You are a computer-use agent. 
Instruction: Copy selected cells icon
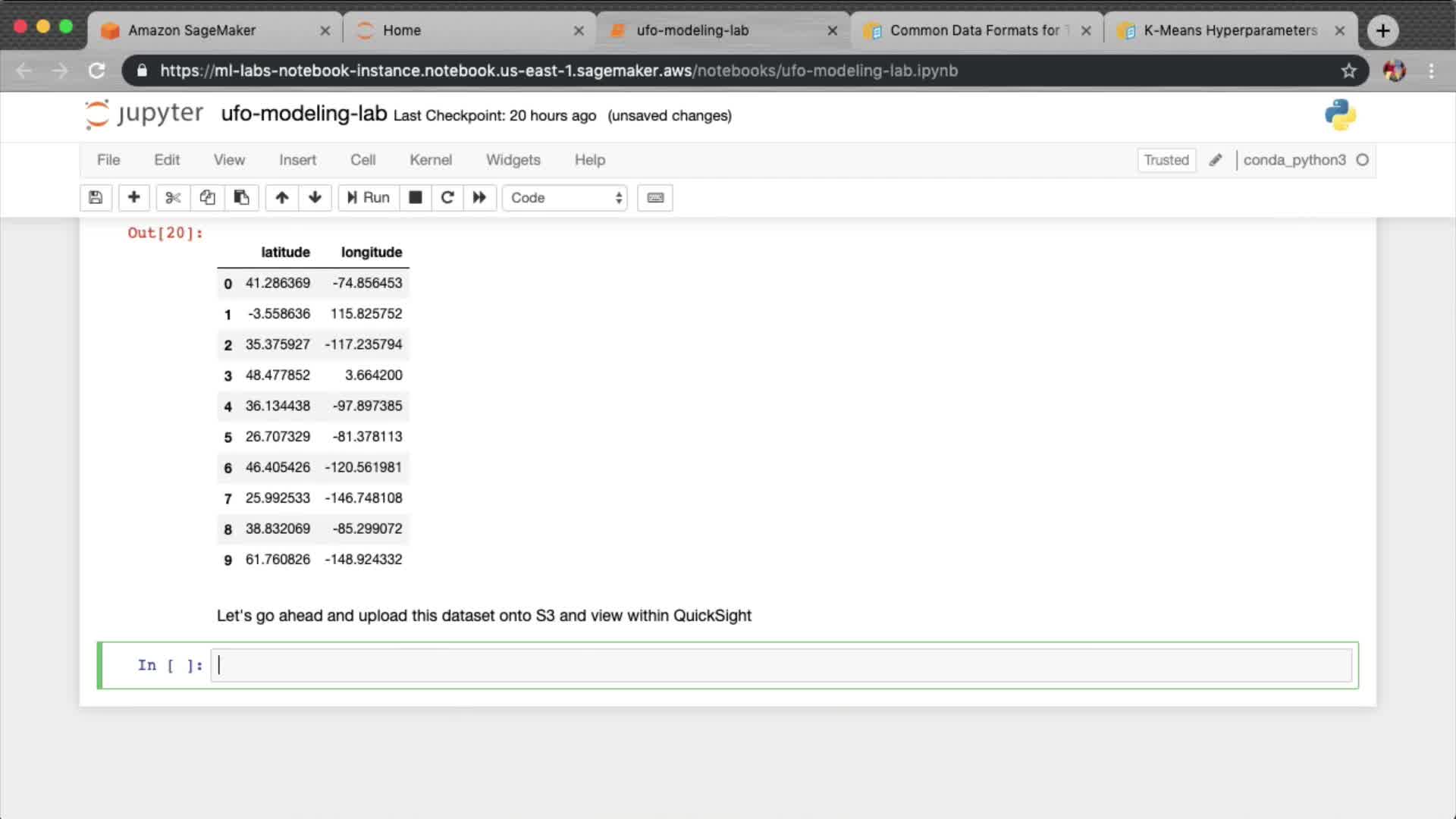click(x=207, y=198)
